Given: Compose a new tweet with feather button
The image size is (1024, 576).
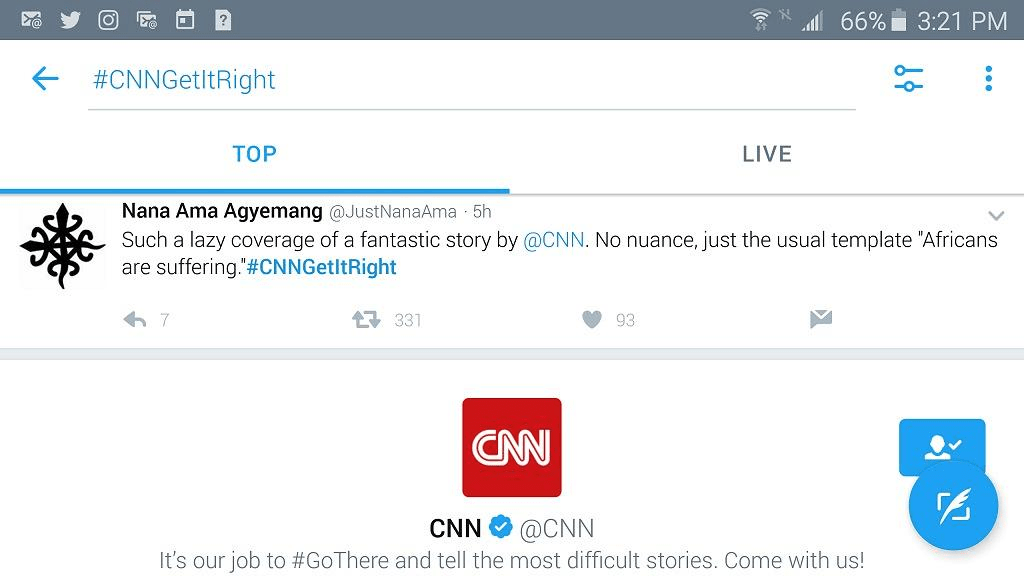Looking at the screenshot, I should click(x=953, y=506).
